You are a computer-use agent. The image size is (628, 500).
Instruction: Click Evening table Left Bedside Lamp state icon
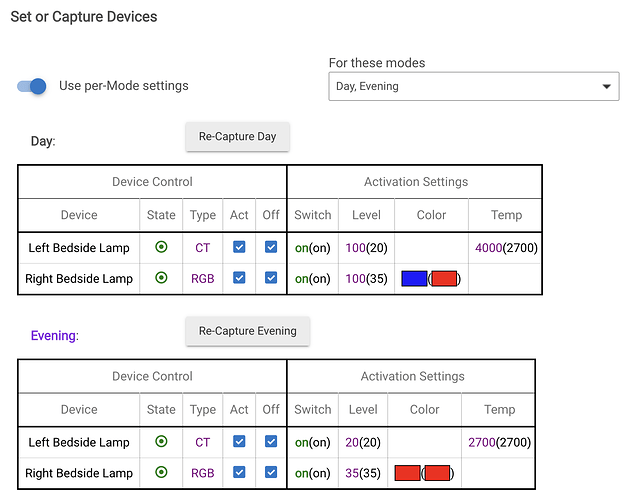(x=161, y=442)
